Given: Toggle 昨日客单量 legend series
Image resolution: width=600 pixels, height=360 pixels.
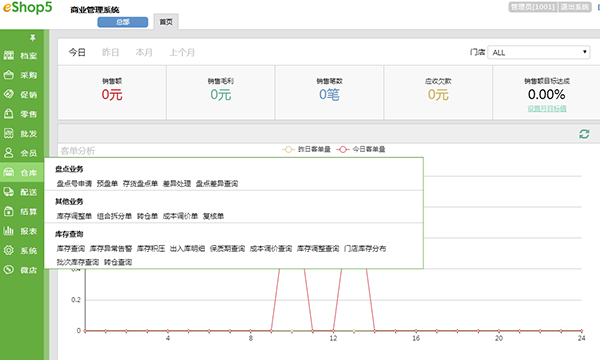Looking at the screenshot, I should point(306,149).
